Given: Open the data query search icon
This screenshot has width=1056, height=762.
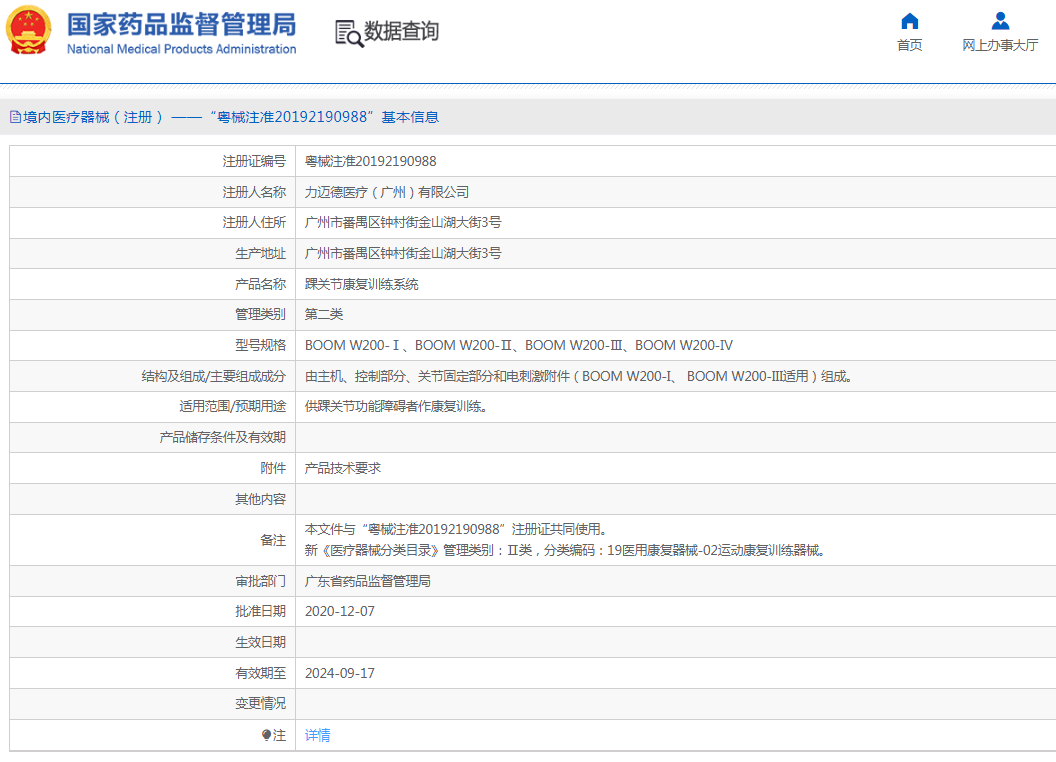Looking at the screenshot, I should tap(349, 33).
